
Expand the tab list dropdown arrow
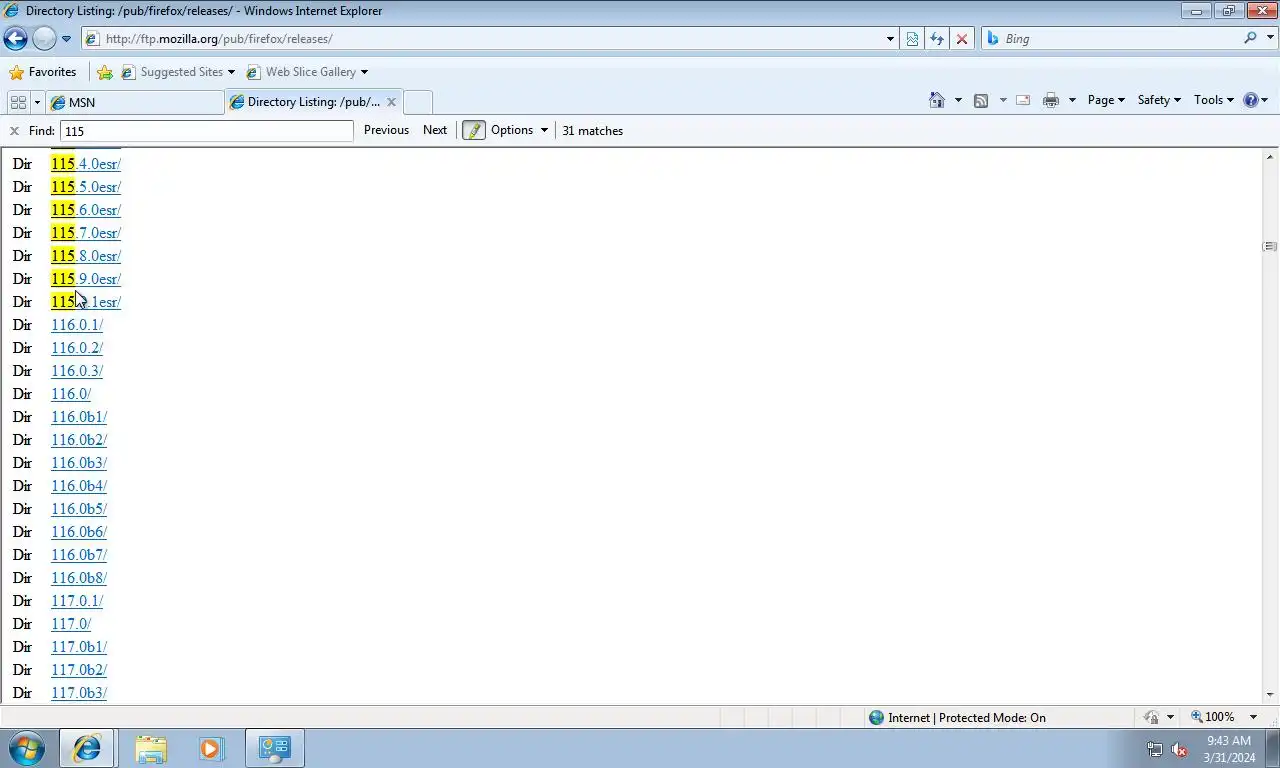tap(37, 102)
